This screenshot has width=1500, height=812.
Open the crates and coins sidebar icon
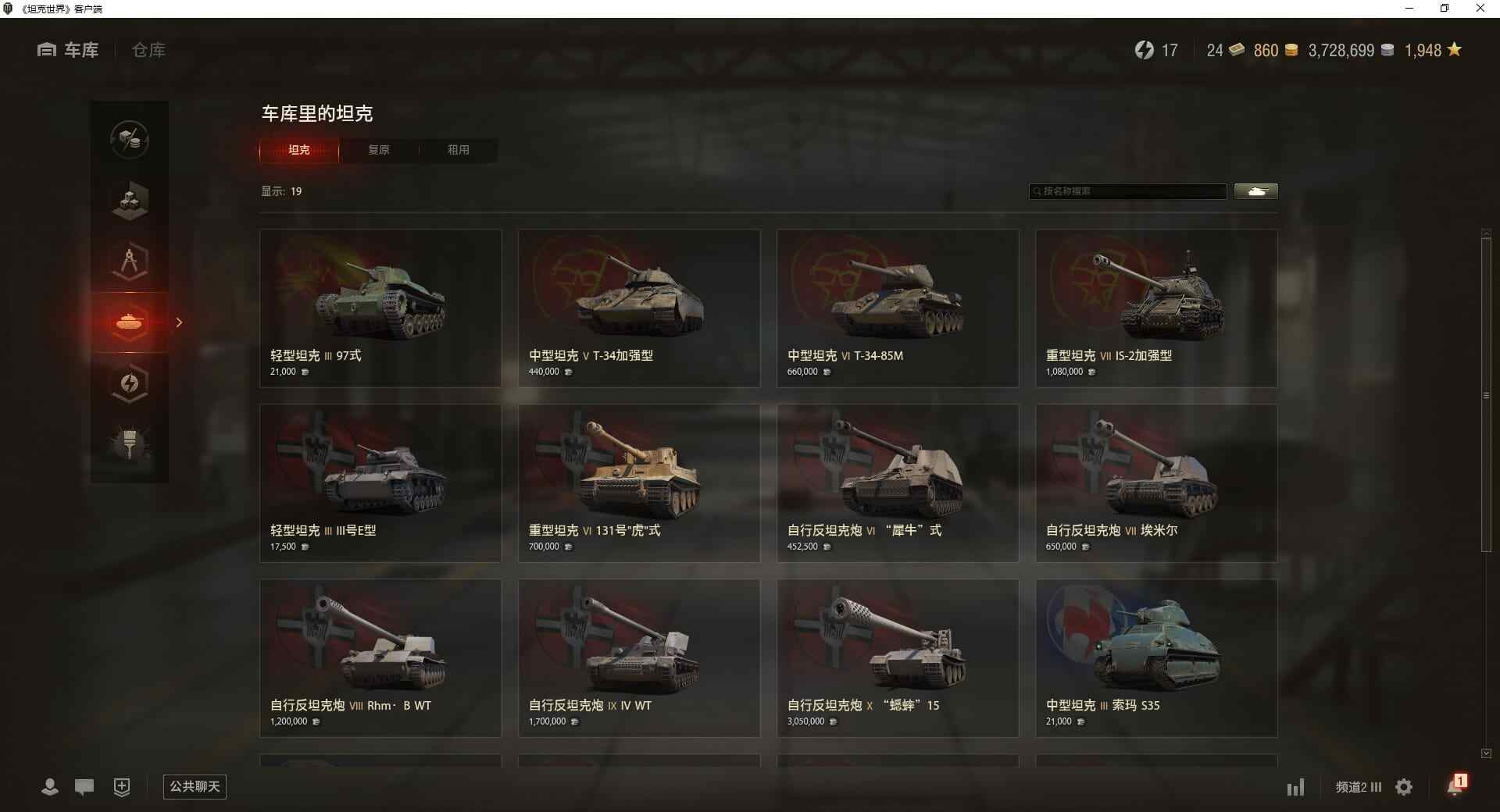pyautogui.click(x=130, y=140)
